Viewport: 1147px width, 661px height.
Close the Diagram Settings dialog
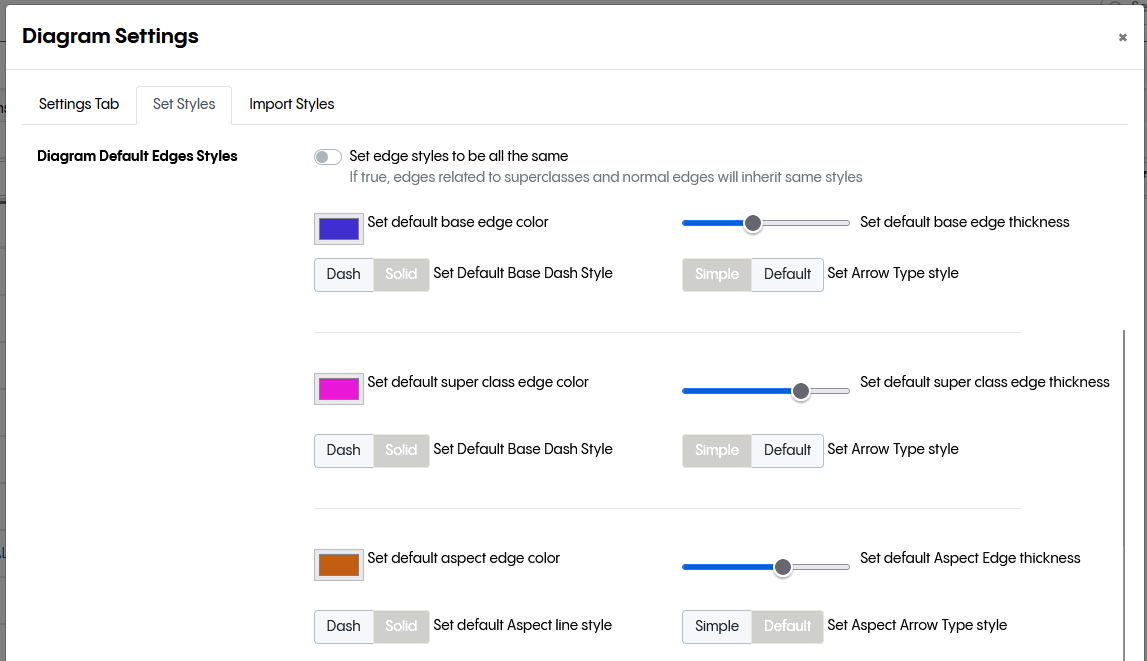point(1122,38)
